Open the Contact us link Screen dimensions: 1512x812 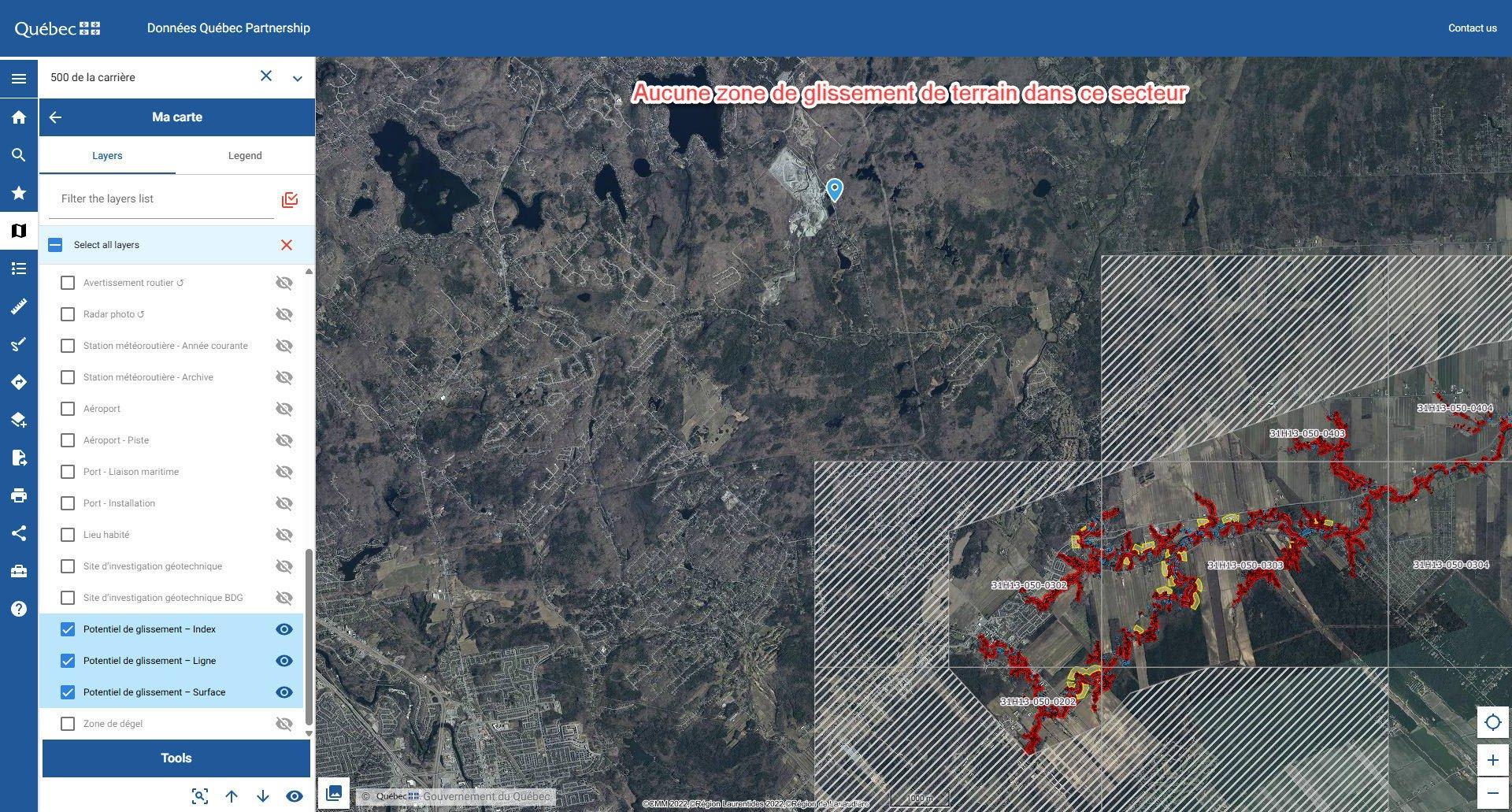1472,28
